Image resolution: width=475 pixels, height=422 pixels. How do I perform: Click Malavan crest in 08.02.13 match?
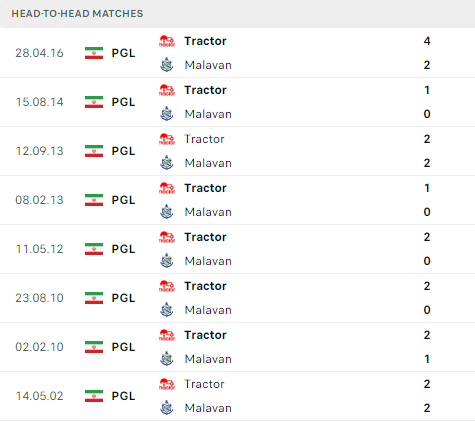(x=167, y=212)
